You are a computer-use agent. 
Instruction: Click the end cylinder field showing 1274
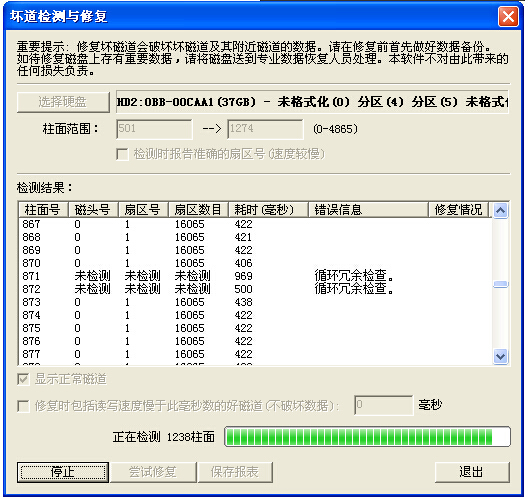265,129
